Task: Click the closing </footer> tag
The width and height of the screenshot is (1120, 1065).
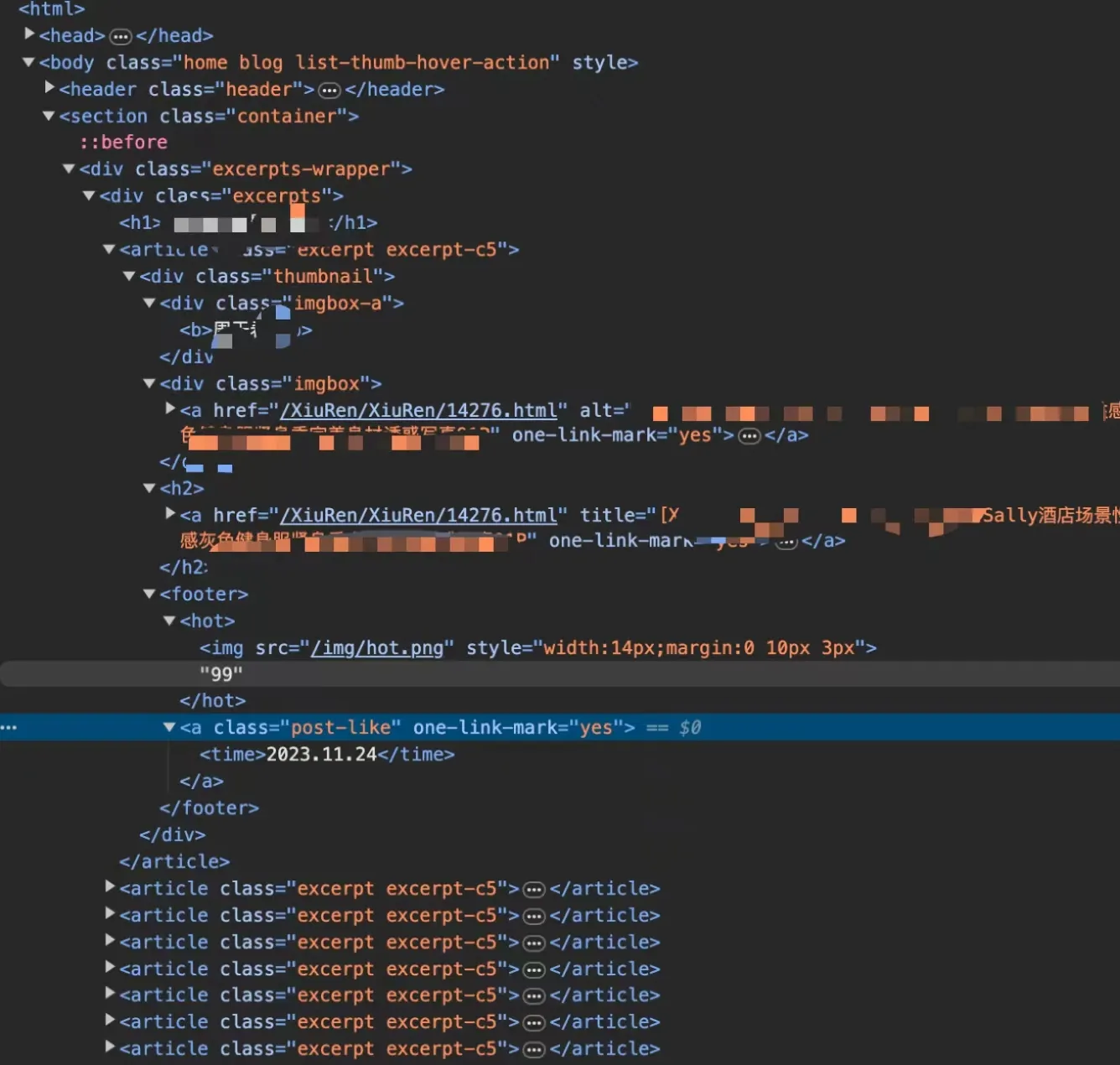Action: (x=210, y=808)
